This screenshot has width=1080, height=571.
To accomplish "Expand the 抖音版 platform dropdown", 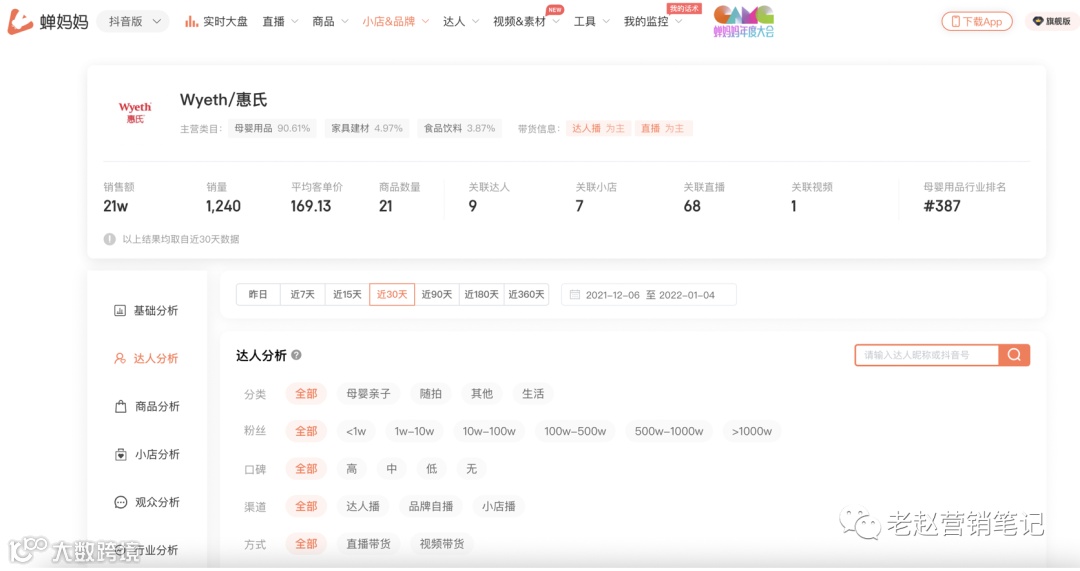I will (x=133, y=21).
